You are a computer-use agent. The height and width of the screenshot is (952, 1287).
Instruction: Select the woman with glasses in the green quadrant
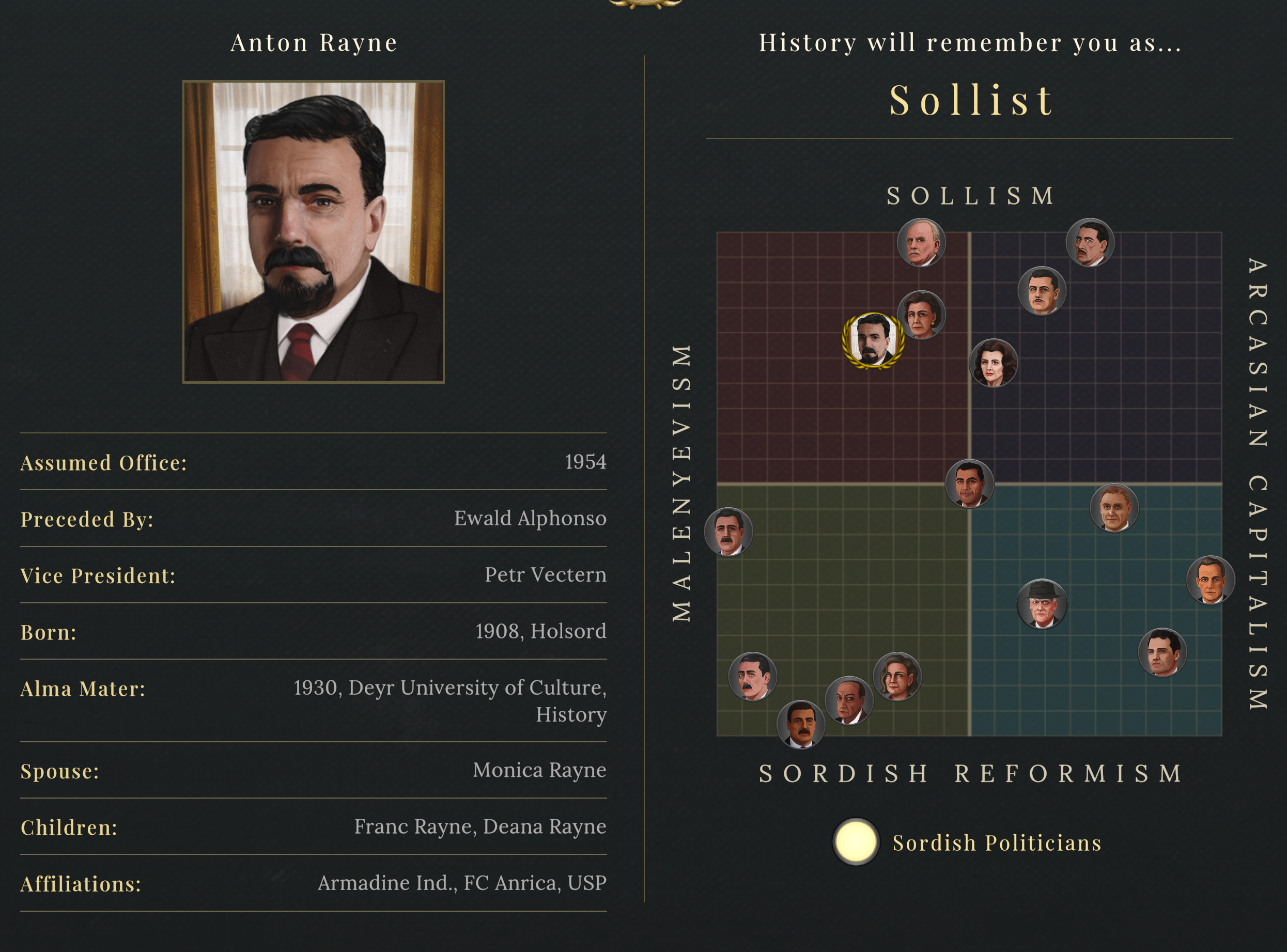tap(897, 677)
